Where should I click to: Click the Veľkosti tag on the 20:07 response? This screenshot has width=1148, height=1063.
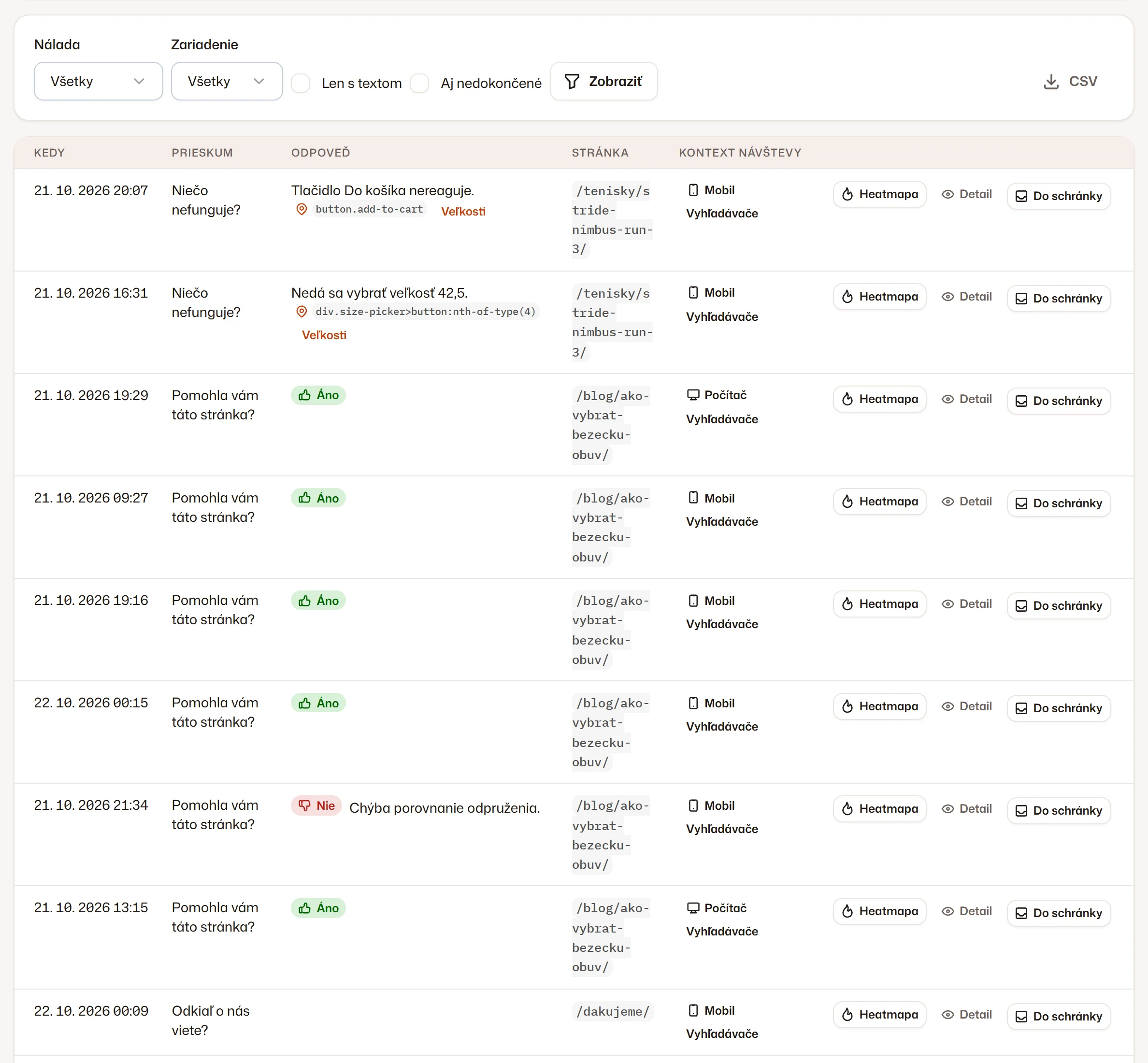coord(463,211)
